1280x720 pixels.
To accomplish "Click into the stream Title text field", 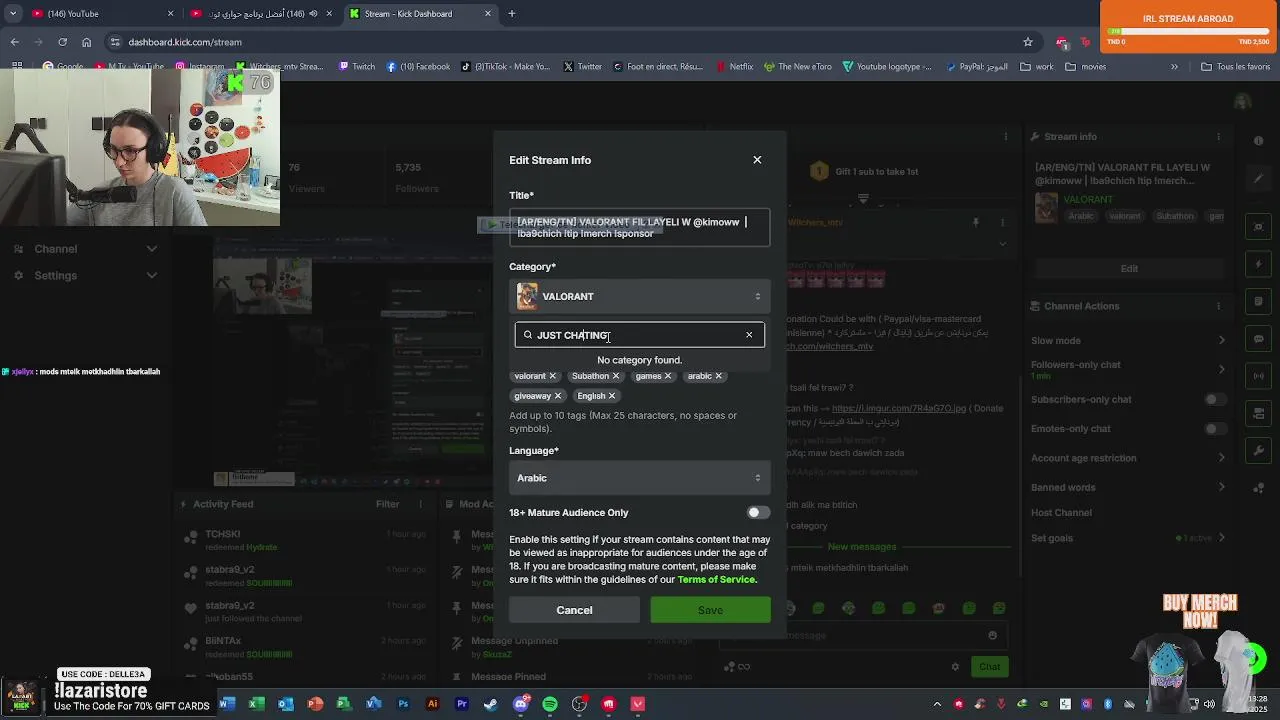I will point(640,227).
